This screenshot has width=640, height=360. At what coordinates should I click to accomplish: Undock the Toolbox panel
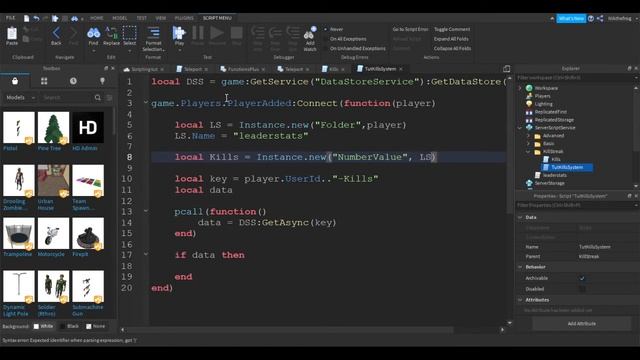click(x=106, y=68)
